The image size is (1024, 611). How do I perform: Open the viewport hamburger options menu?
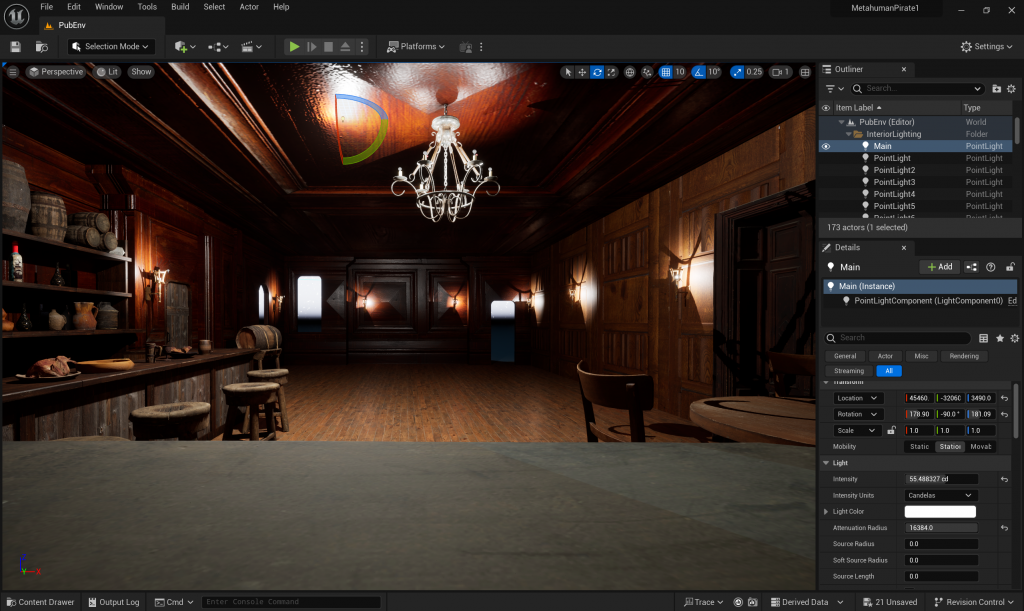coord(13,72)
